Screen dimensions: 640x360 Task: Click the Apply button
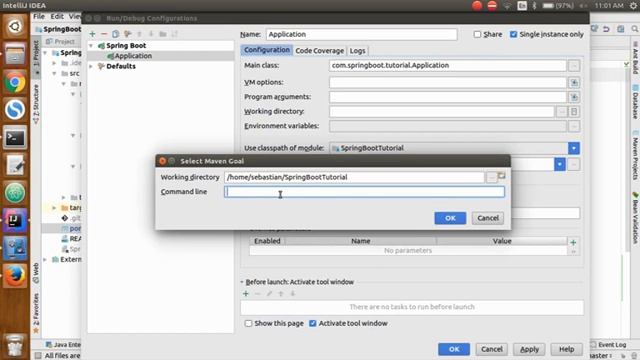tap(529, 349)
